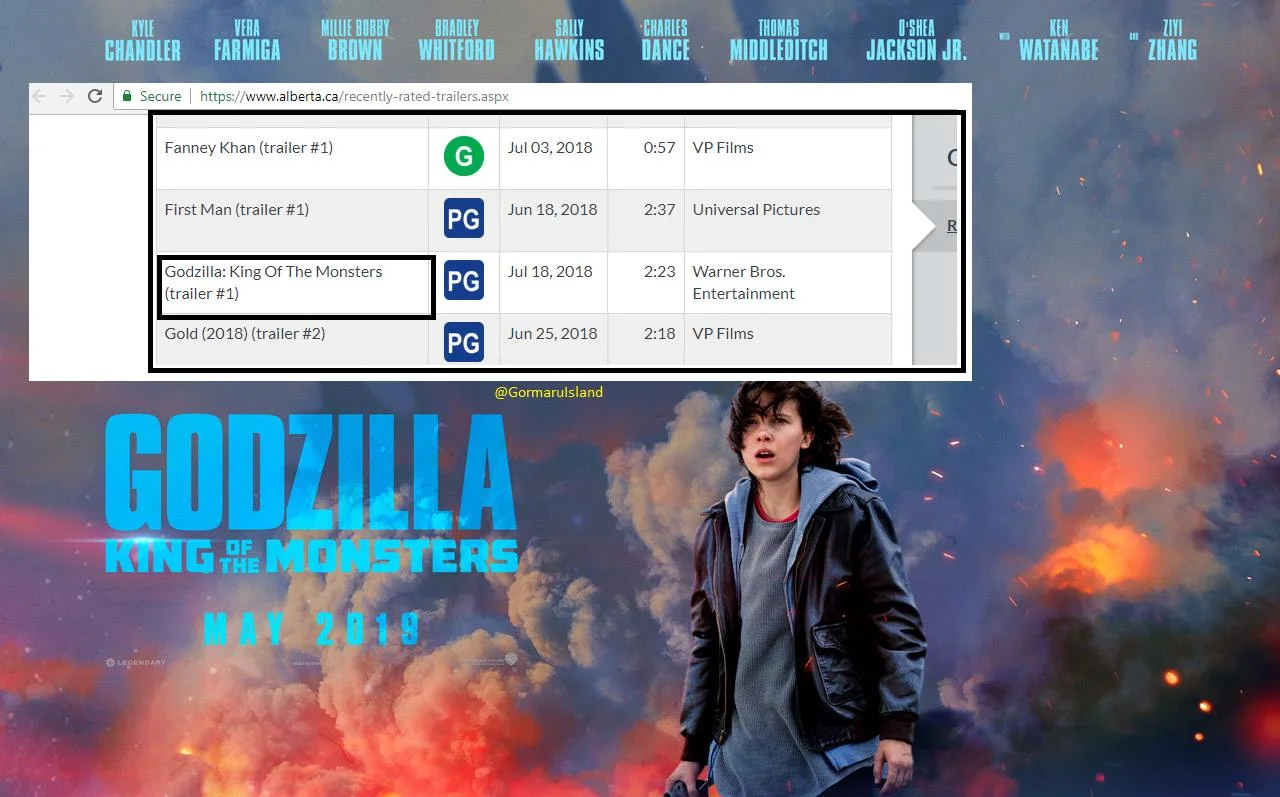The width and height of the screenshot is (1280, 797).
Task: Click the runtime '2:18'
Action: [x=660, y=334]
